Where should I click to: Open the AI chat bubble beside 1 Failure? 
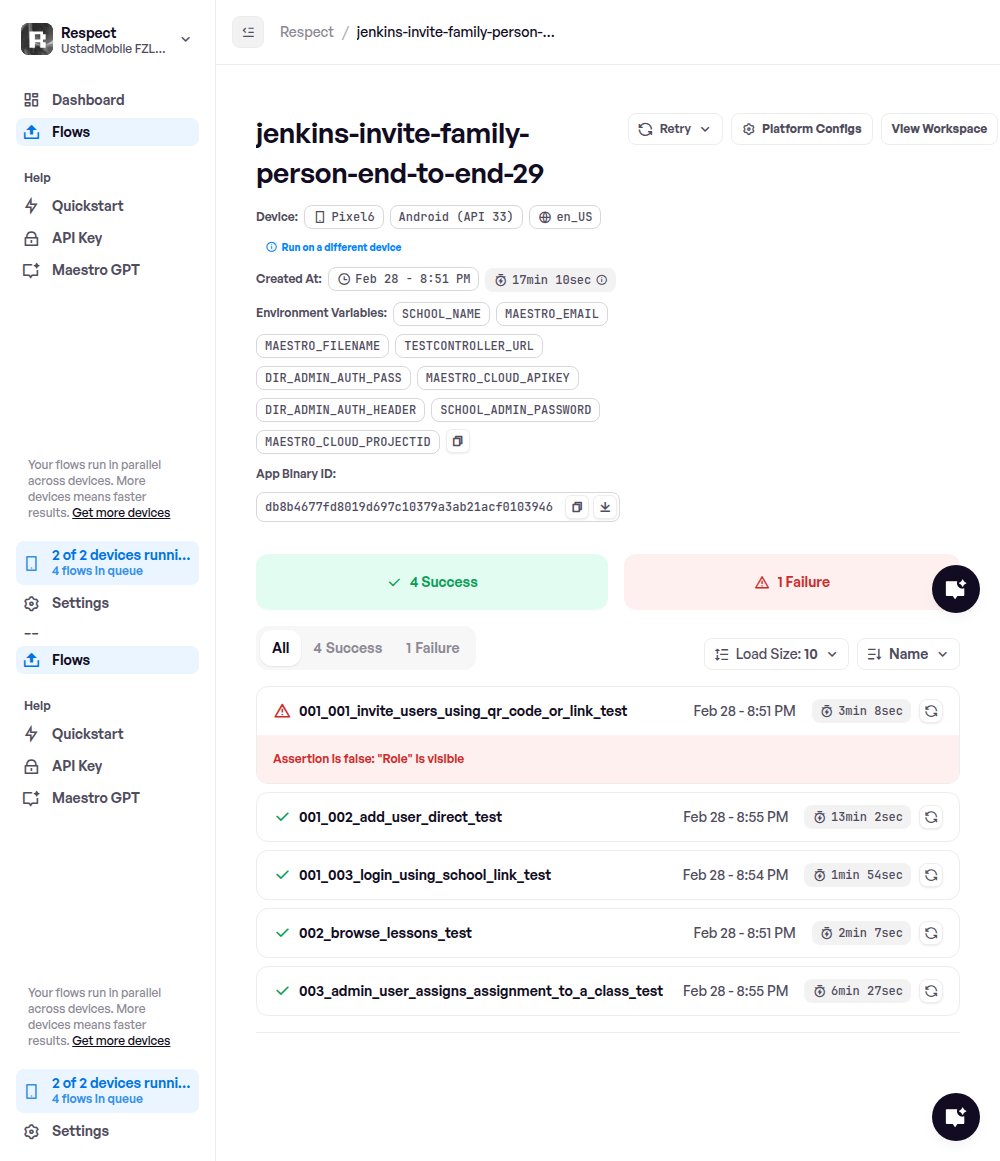[955, 588]
